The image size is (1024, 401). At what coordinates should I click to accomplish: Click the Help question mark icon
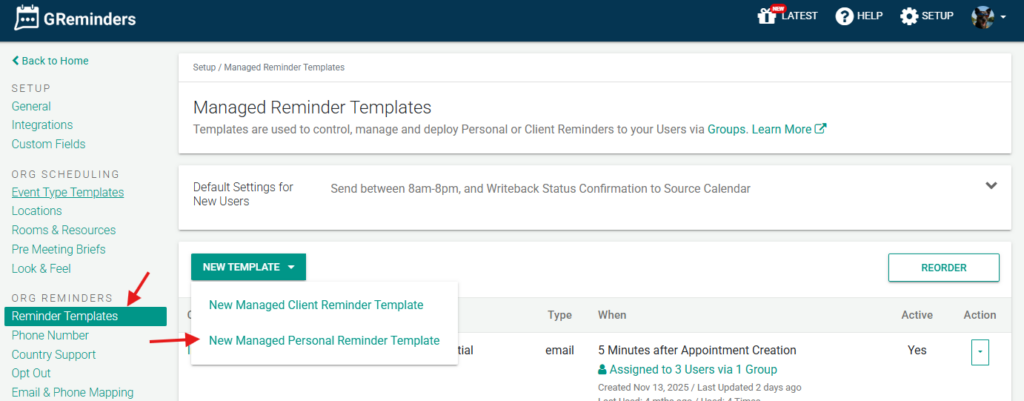point(845,16)
